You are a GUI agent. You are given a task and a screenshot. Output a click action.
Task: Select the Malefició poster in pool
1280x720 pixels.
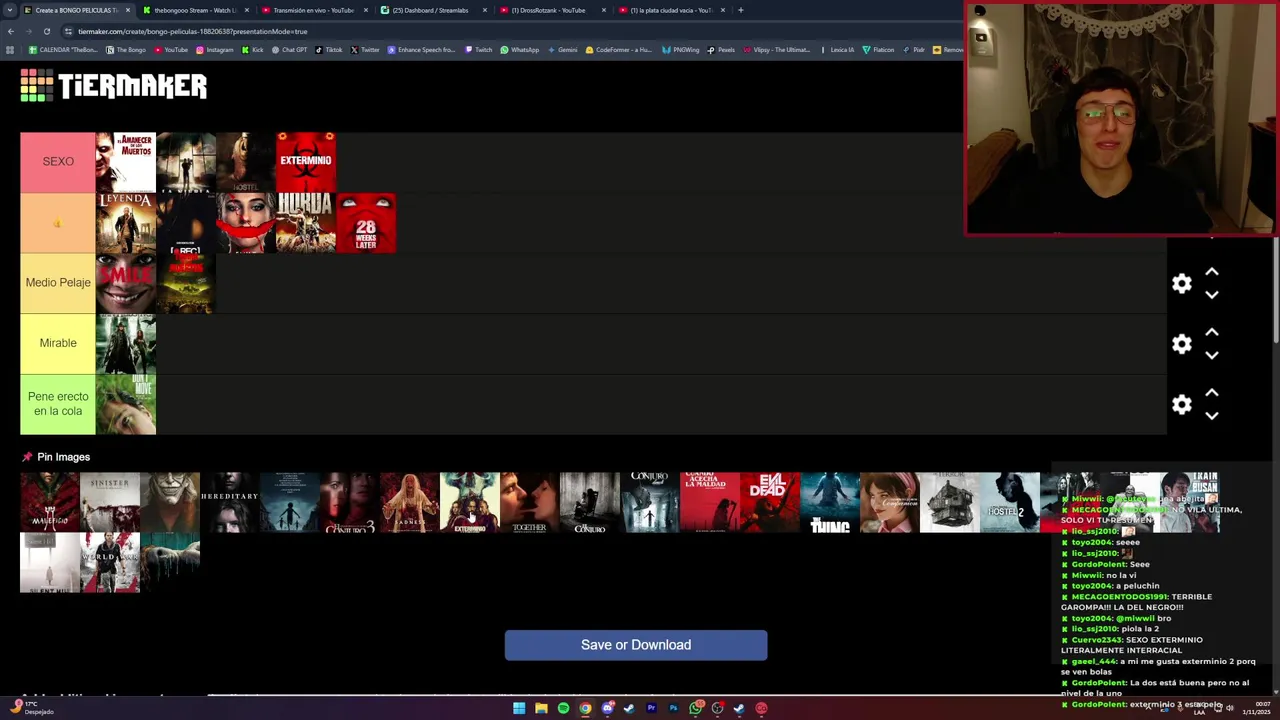click(x=50, y=502)
